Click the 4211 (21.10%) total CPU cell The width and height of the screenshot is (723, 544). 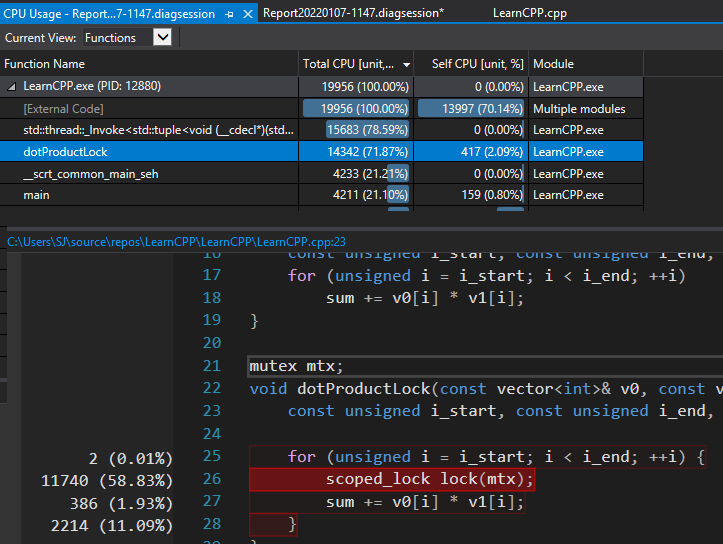coord(370,195)
